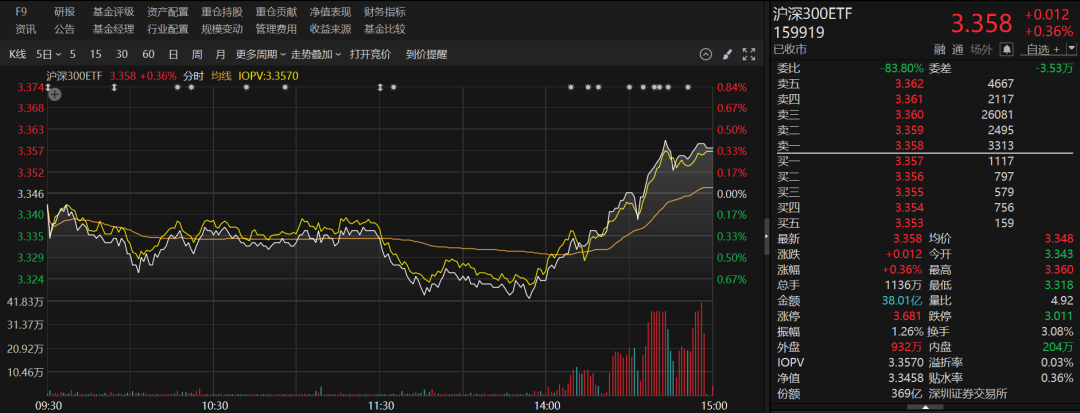Click the 融 margin tag

[x=939, y=49]
